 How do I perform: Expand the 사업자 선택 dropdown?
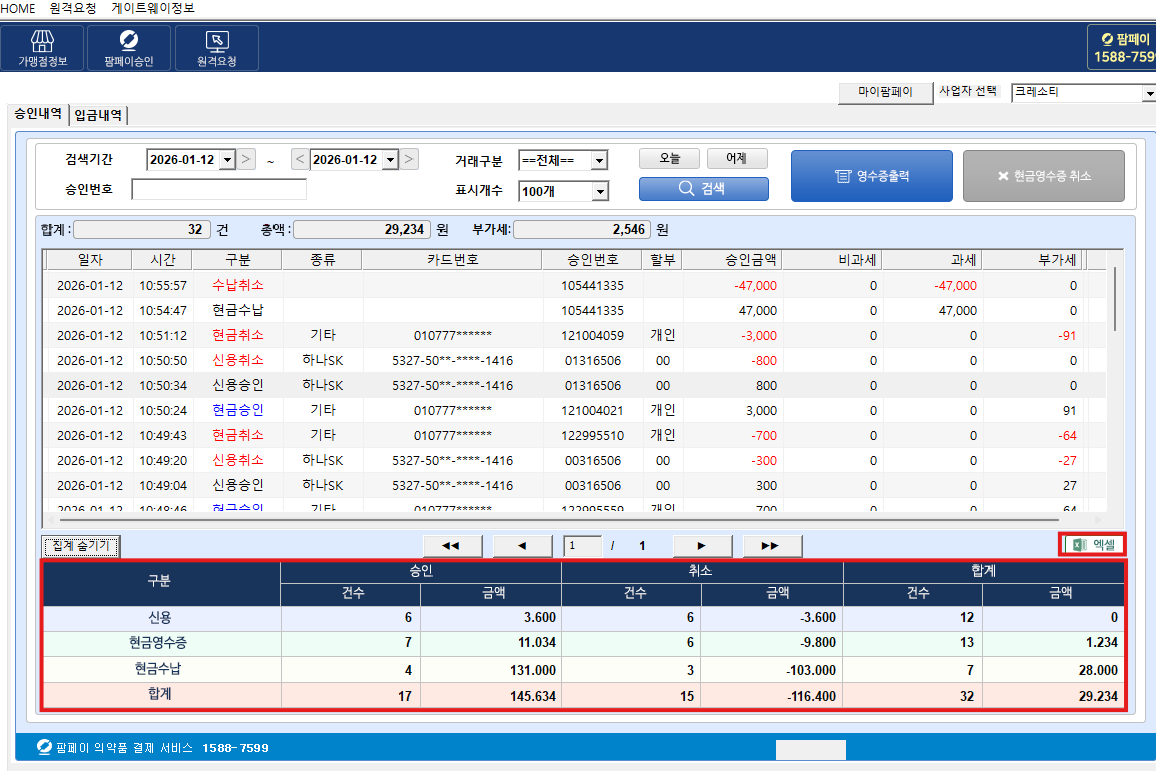pos(1148,93)
